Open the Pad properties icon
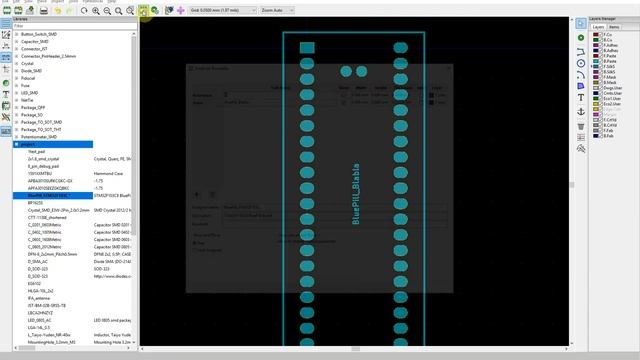The height and width of the screenshot is (360, 640). (155, 10)
